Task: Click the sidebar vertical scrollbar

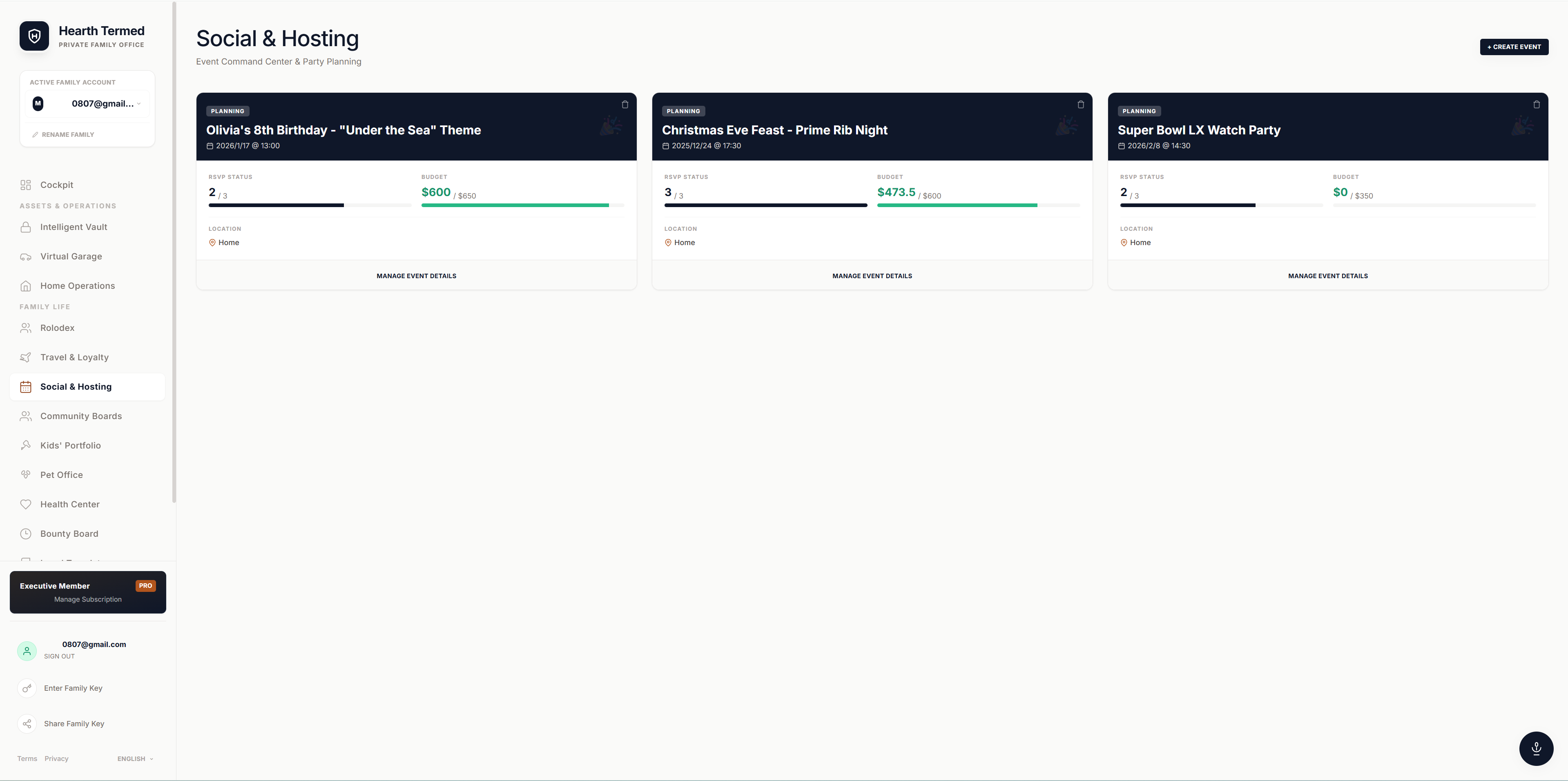Action: pyautogui.click(x=174, y=252)
